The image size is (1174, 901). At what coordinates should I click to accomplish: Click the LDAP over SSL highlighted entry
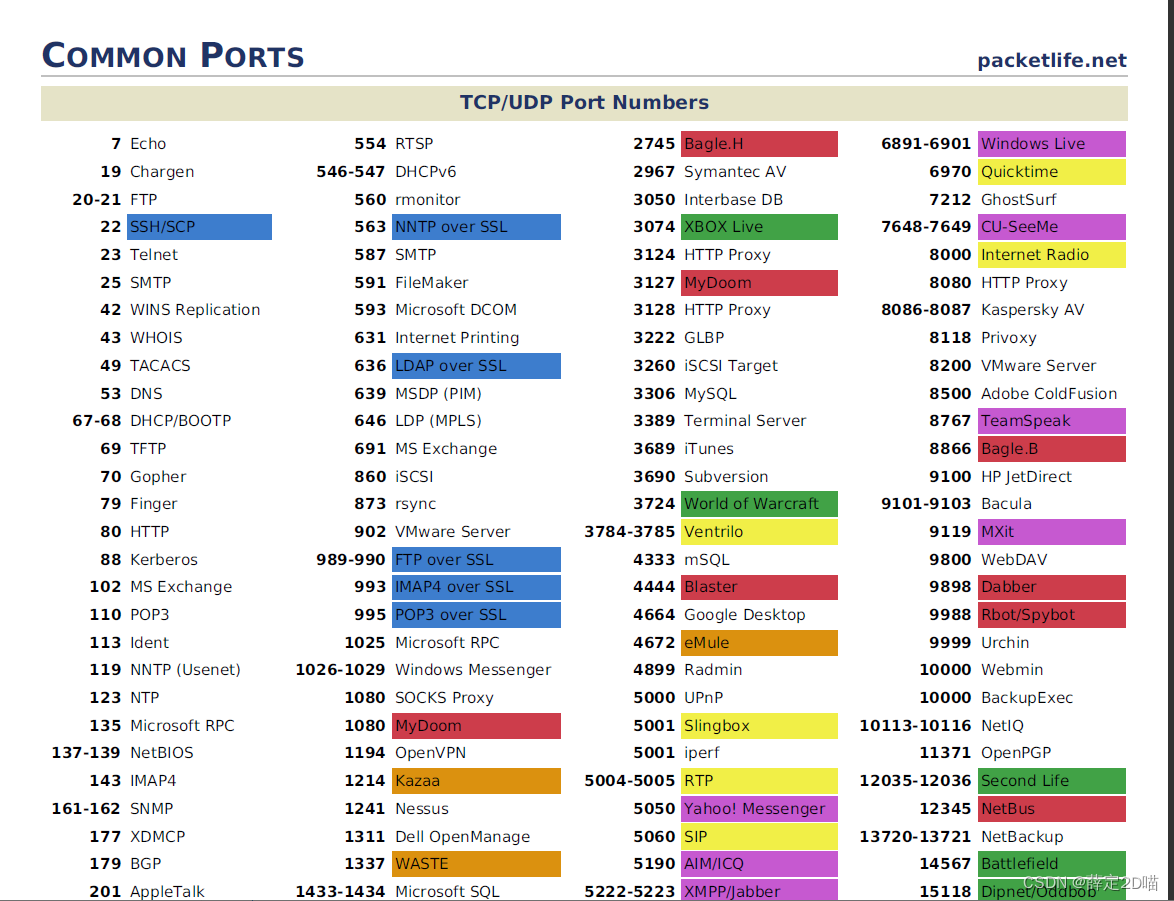[476, 365]
